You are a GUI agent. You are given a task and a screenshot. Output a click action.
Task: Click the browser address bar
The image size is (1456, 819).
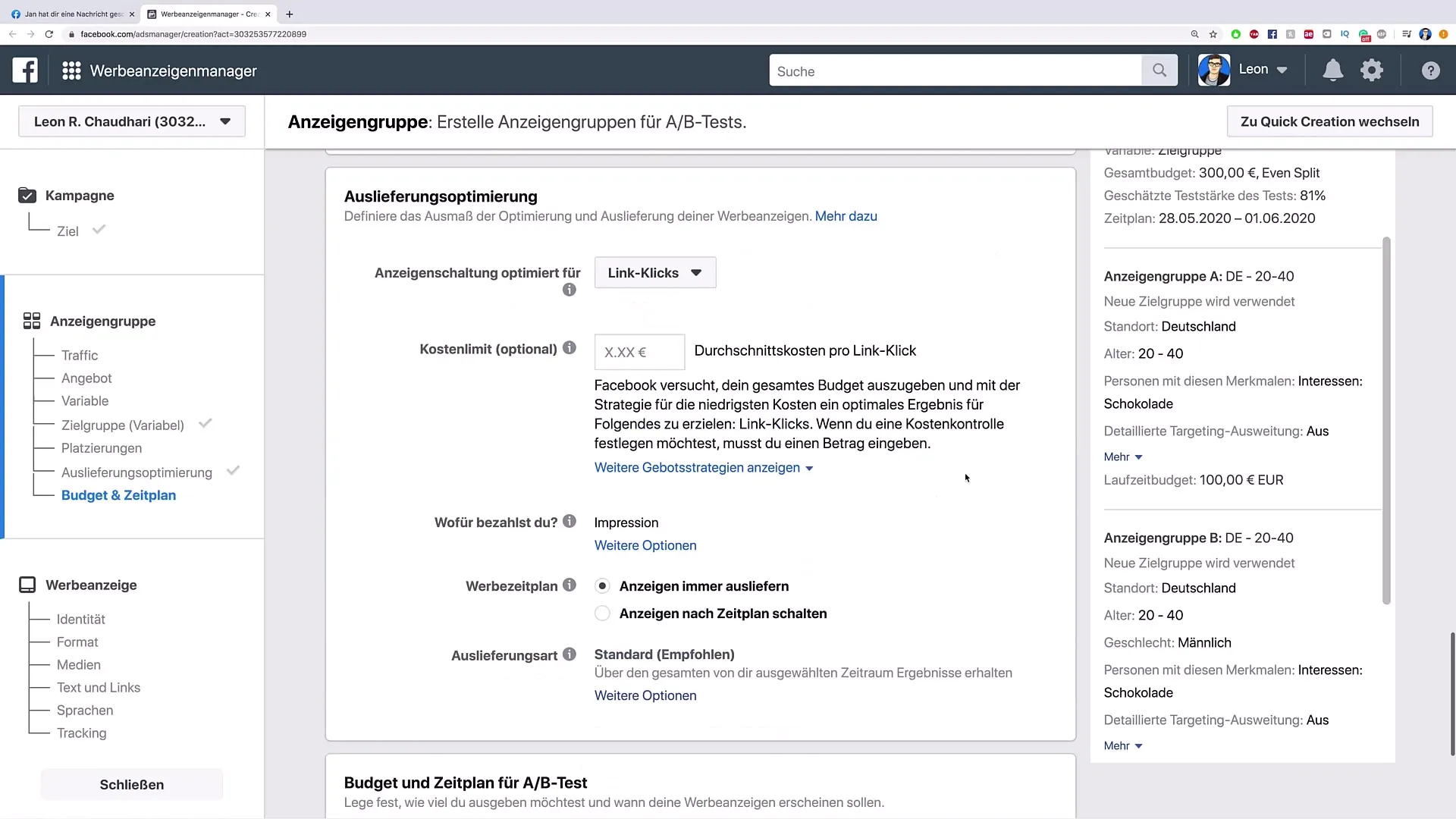[622, 34]
